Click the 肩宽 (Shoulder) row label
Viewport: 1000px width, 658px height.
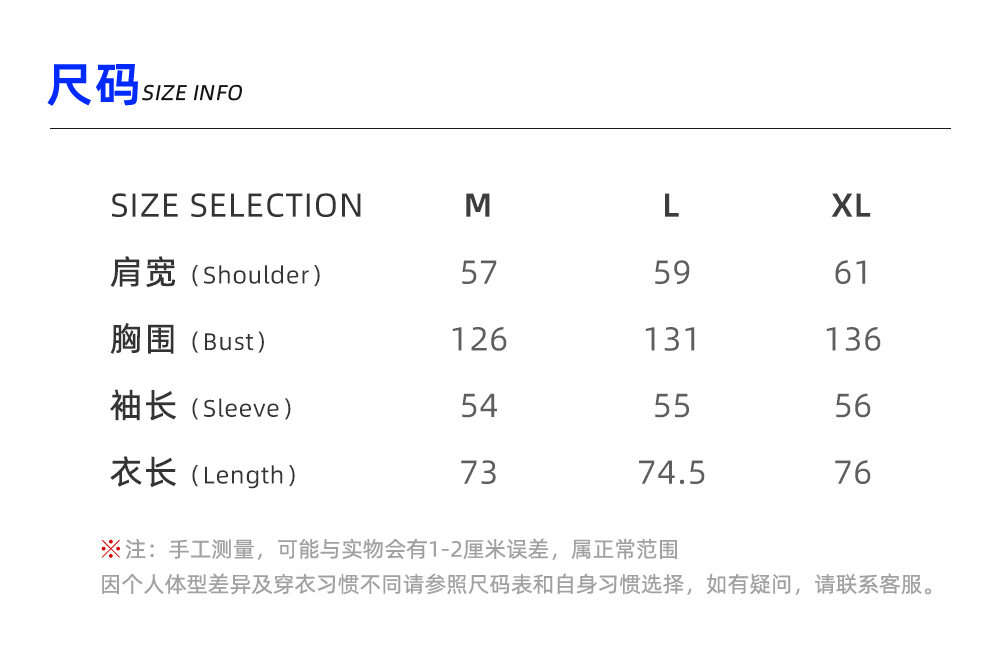[216, 273]
